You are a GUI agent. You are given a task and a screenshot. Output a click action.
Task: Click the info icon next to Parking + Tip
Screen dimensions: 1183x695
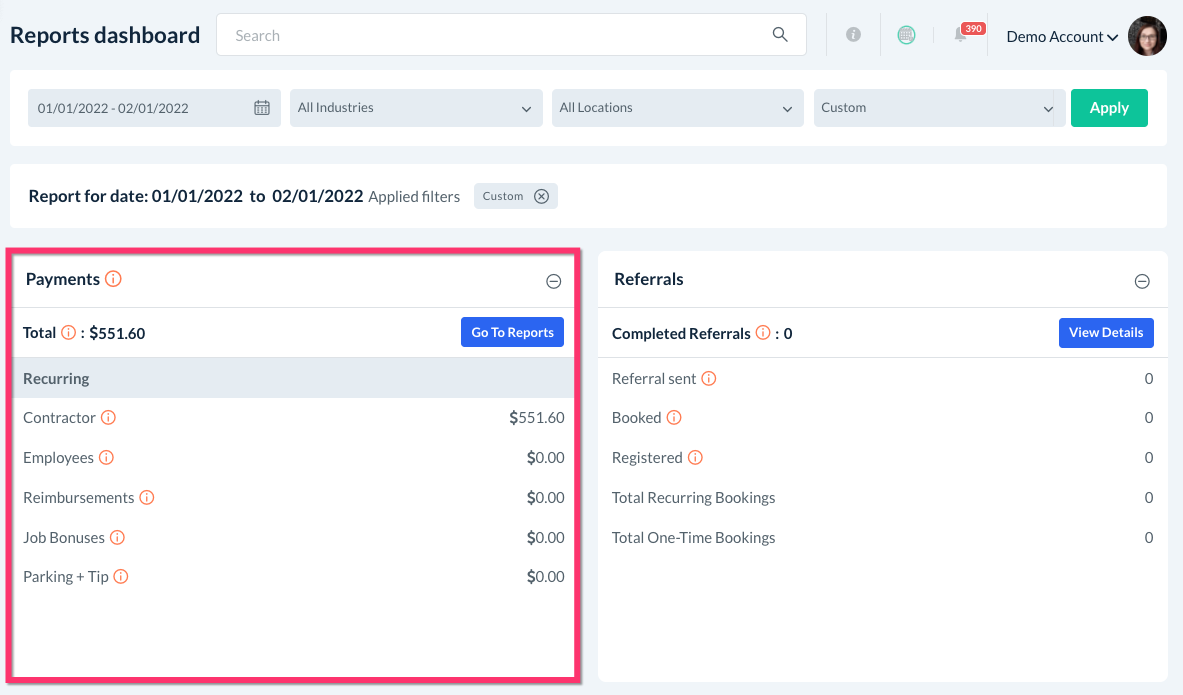[121, 577]
